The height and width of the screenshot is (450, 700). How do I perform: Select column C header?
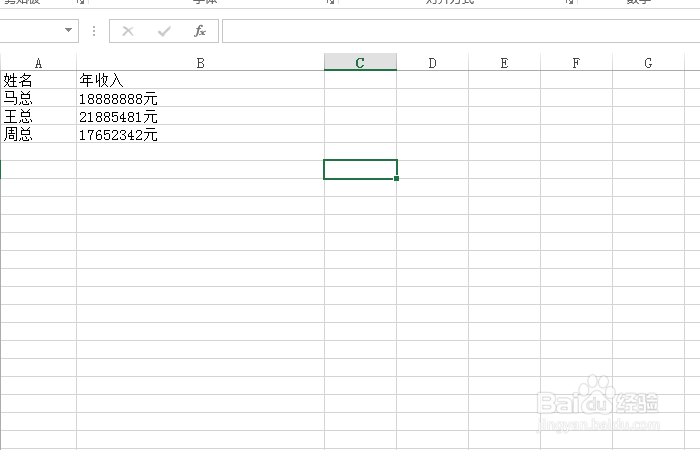click(360, 62)
